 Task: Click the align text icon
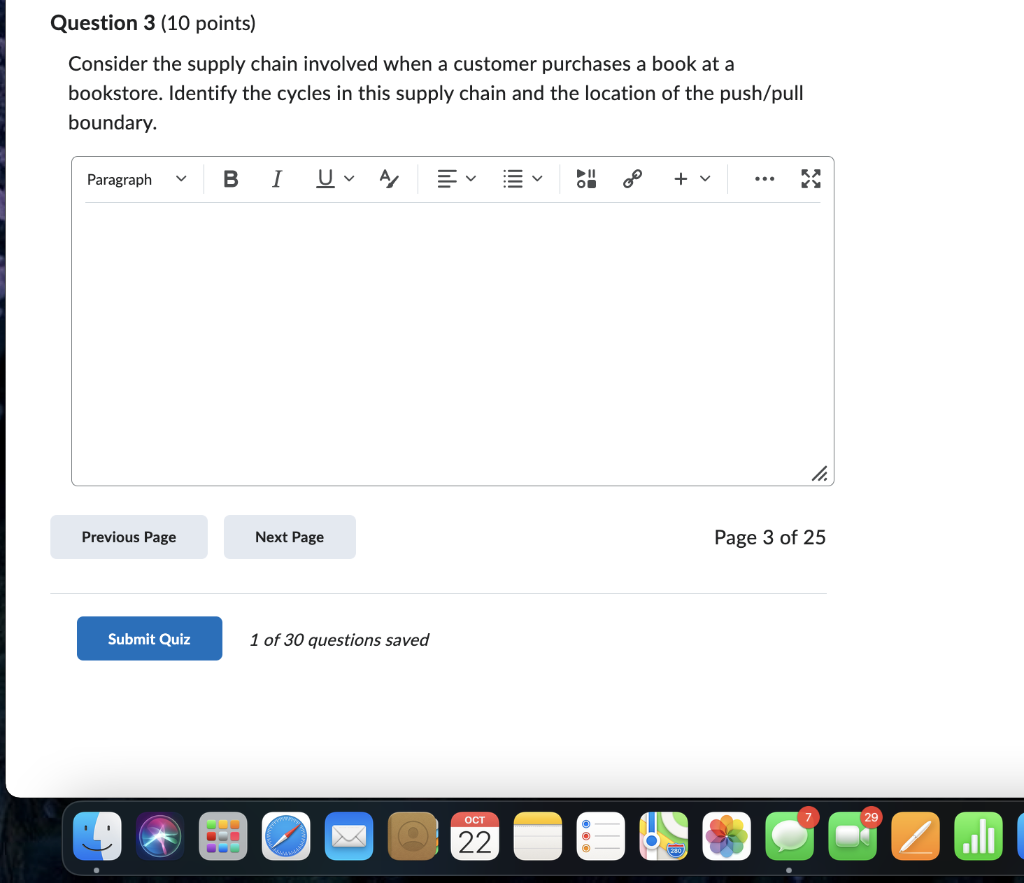click(447, 179)
